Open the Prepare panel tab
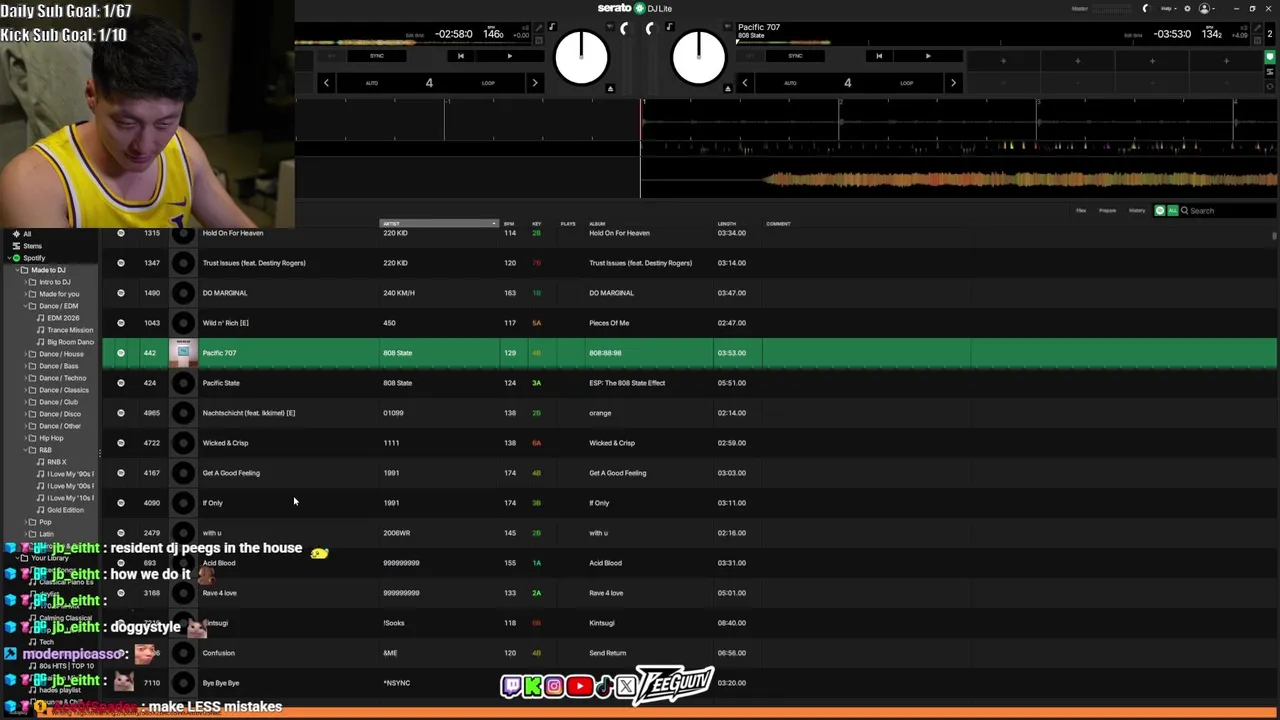This screenshot has width=1280, height=720. pos(1108,210)
